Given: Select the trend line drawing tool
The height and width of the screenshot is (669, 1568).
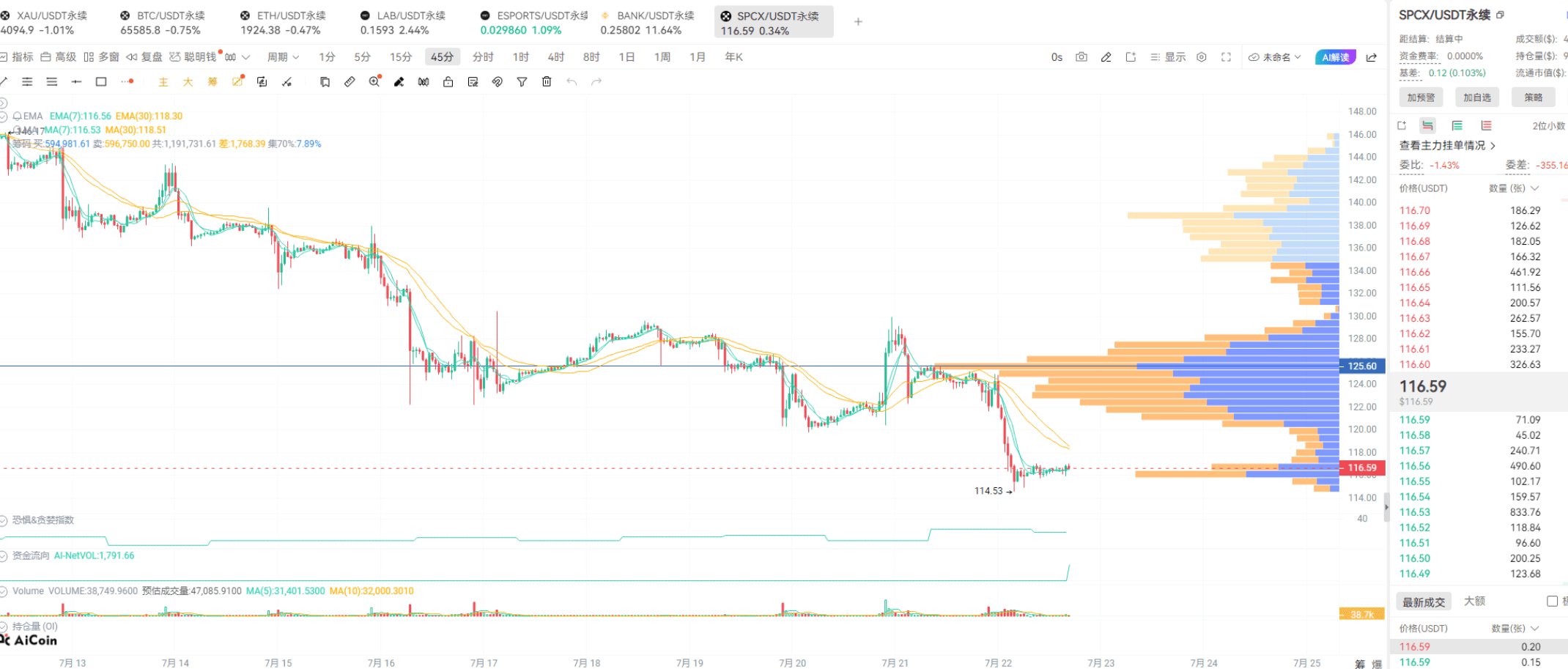Looking at the screenshot, I should (x=4, y=81).
